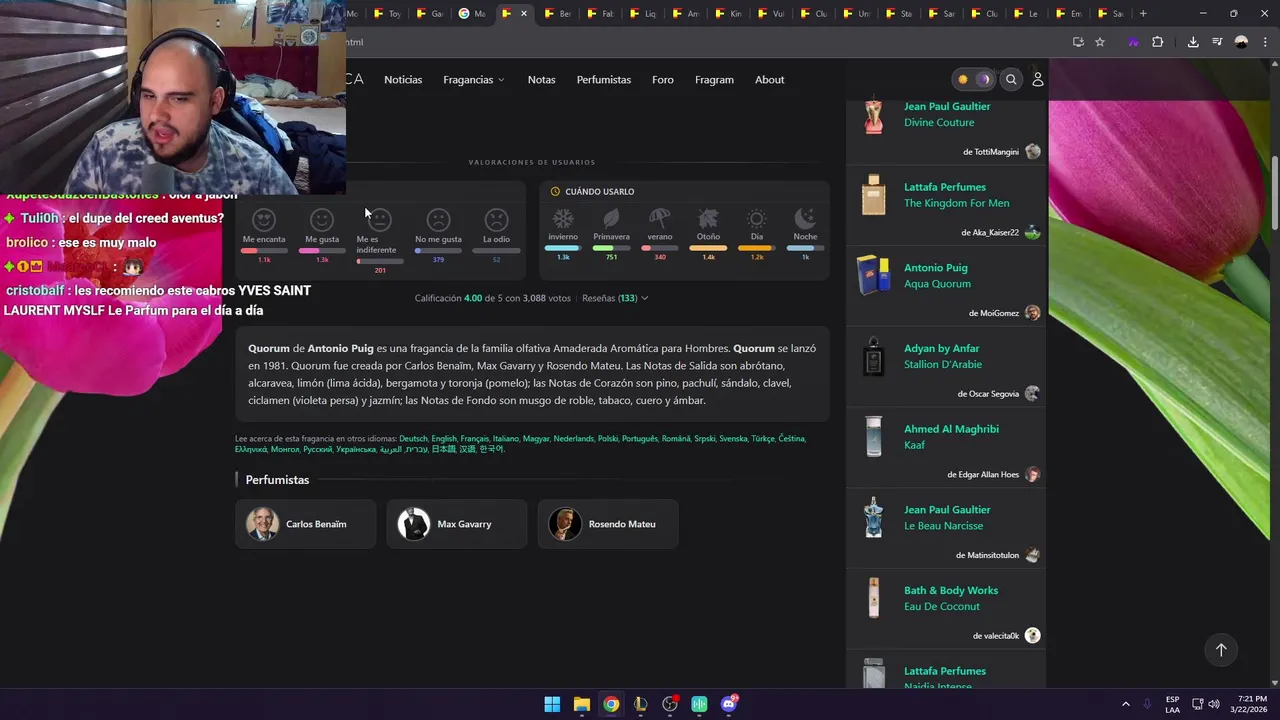Open the Windows Start menu
Image resolution: width=1280 pixels, height=720 pixels.
pos(552,704)
